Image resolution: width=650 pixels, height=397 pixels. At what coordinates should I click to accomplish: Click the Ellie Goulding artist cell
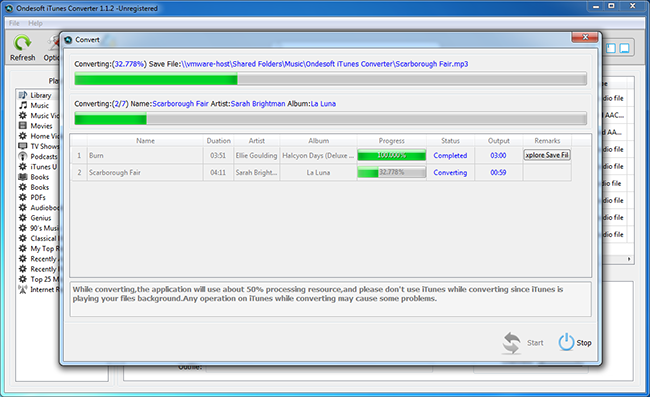tap(257, 155)
